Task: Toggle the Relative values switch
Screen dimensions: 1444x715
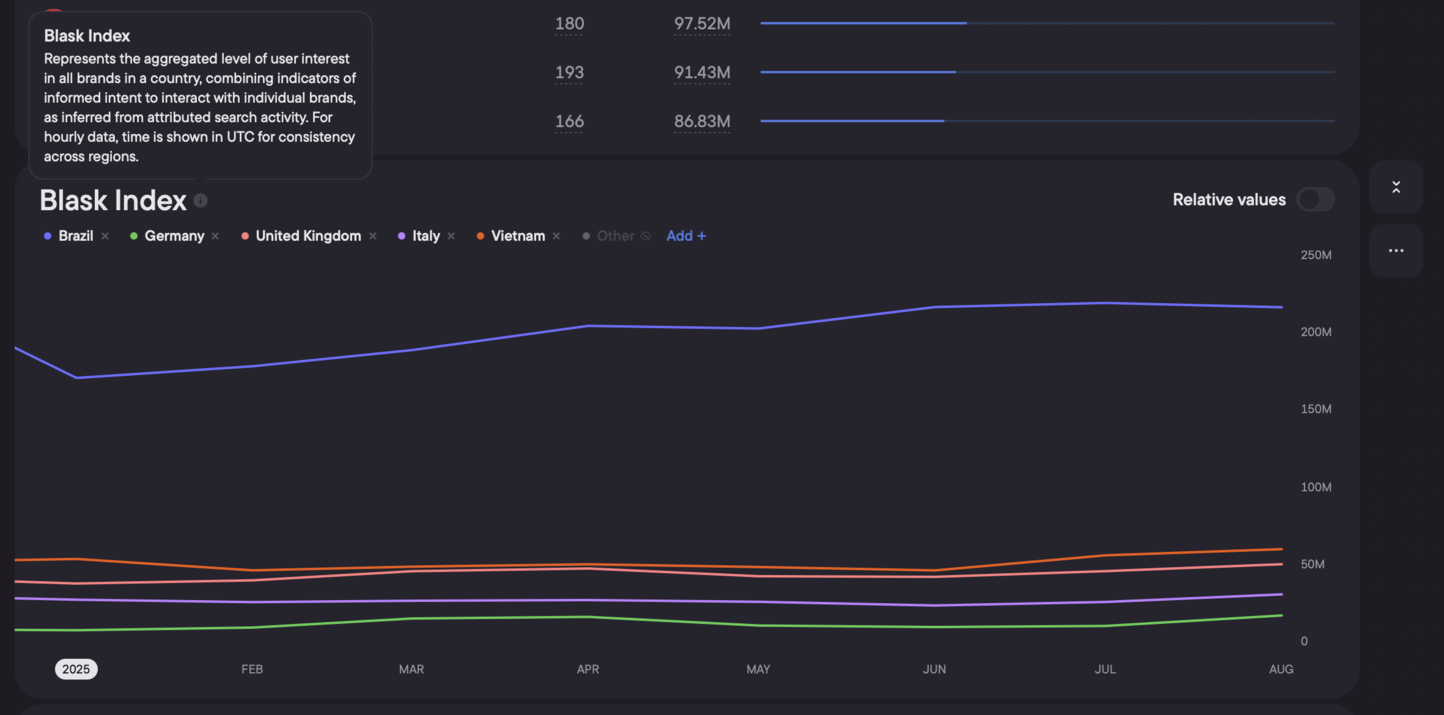Action: point(1315,199)
